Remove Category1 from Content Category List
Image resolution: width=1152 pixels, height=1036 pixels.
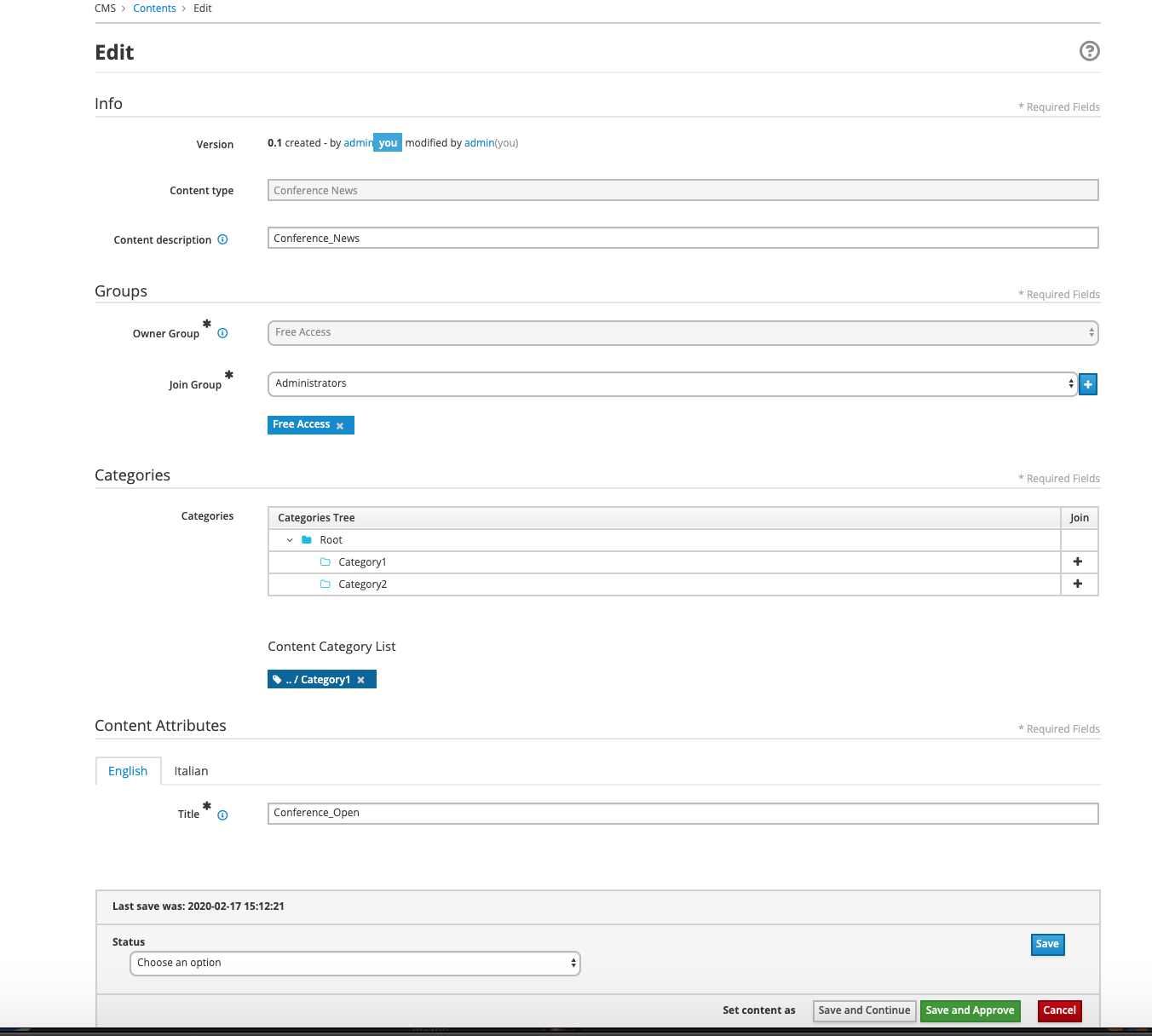click(361, 680)
